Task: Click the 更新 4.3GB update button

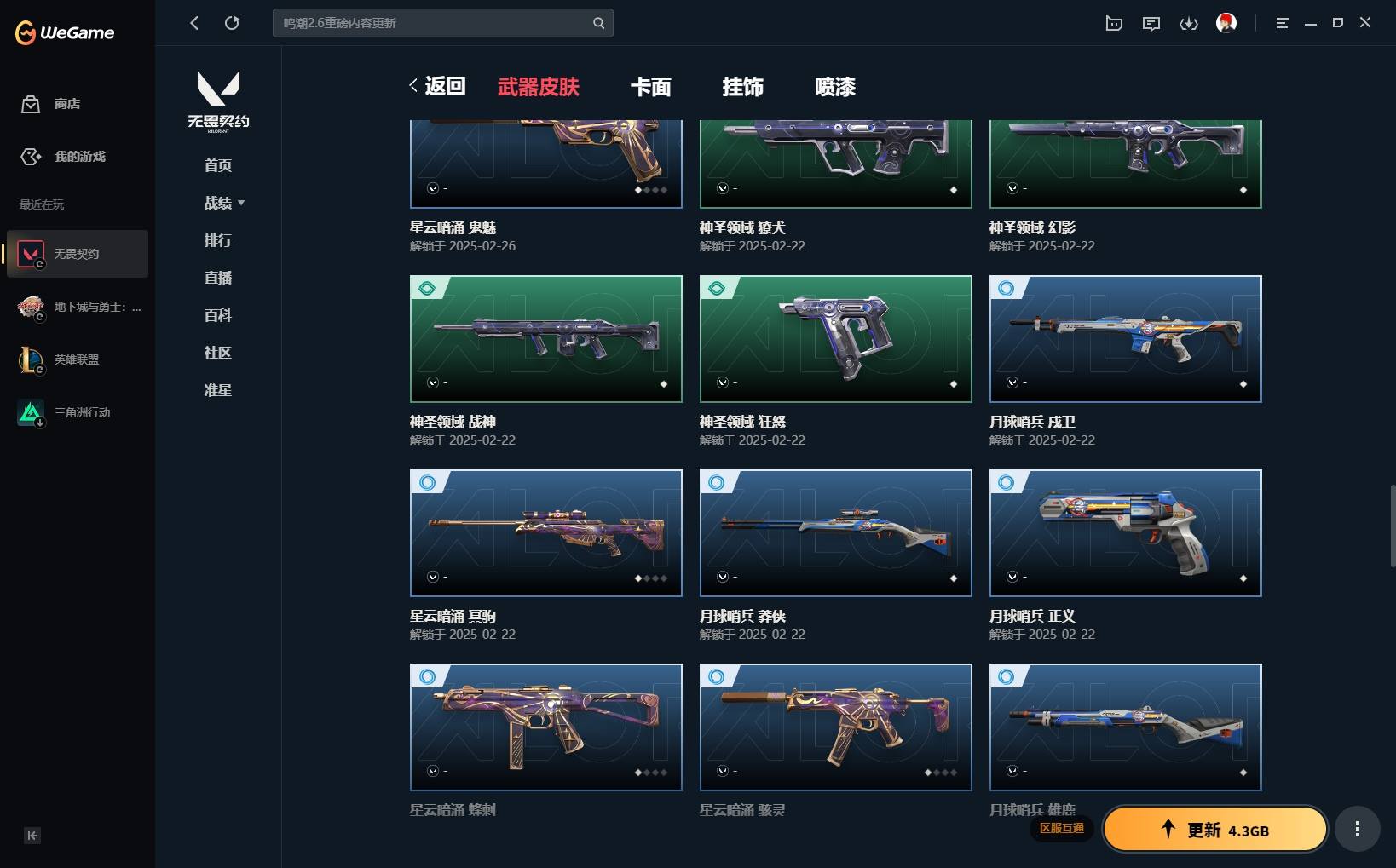Action: (1215, 830)
